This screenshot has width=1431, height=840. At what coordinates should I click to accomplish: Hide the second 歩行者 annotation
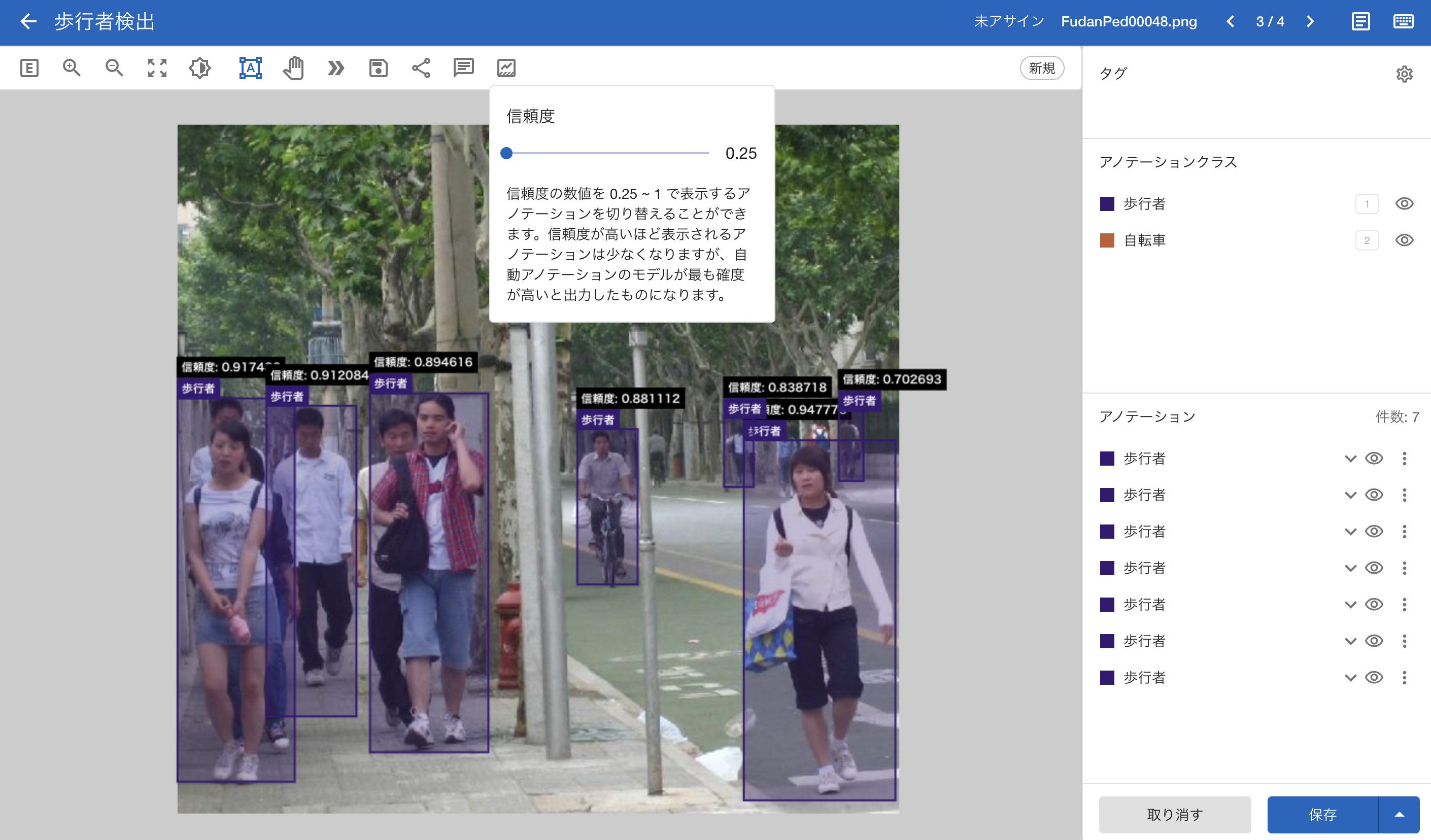click(x=1374, y=495)
